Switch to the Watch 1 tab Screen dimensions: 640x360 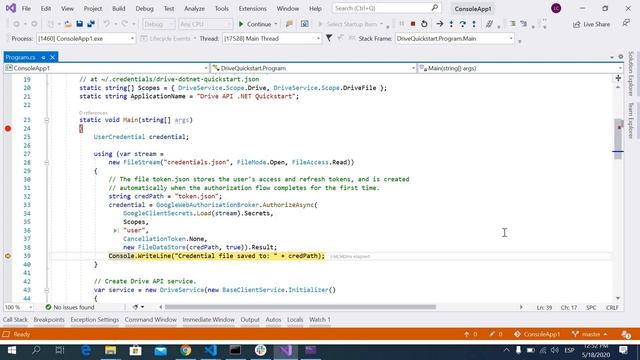pos(320,320)
